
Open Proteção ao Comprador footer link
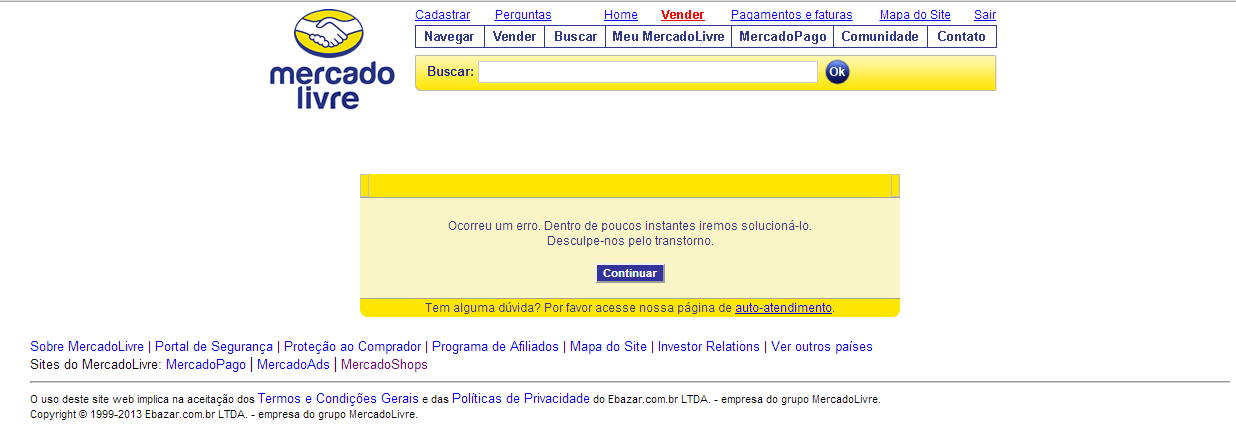[353, 347]
